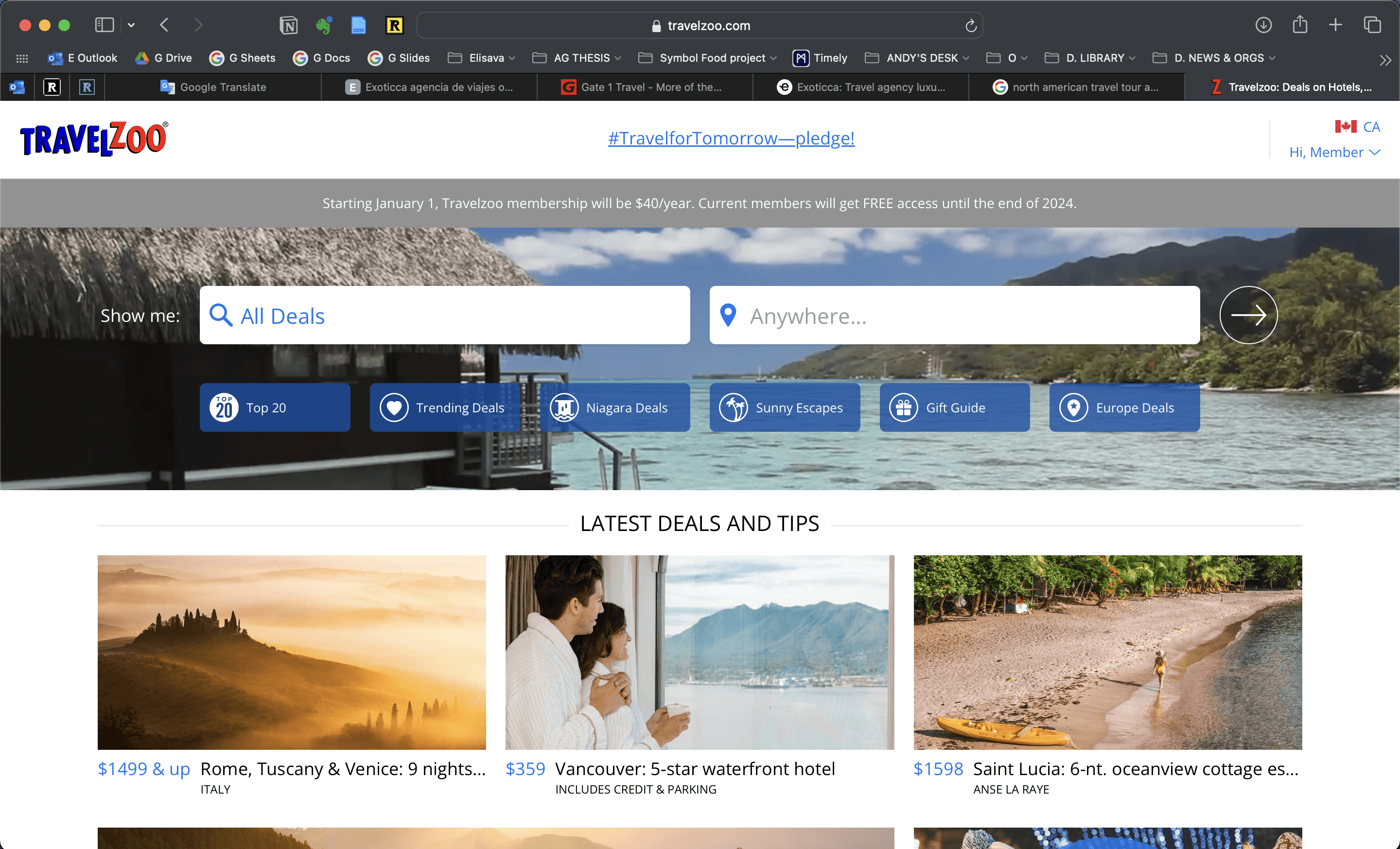This screenshot has height=849, width=1400.
Task: Expand the sidebar options dropdown arrow
Action: (131, 25)
